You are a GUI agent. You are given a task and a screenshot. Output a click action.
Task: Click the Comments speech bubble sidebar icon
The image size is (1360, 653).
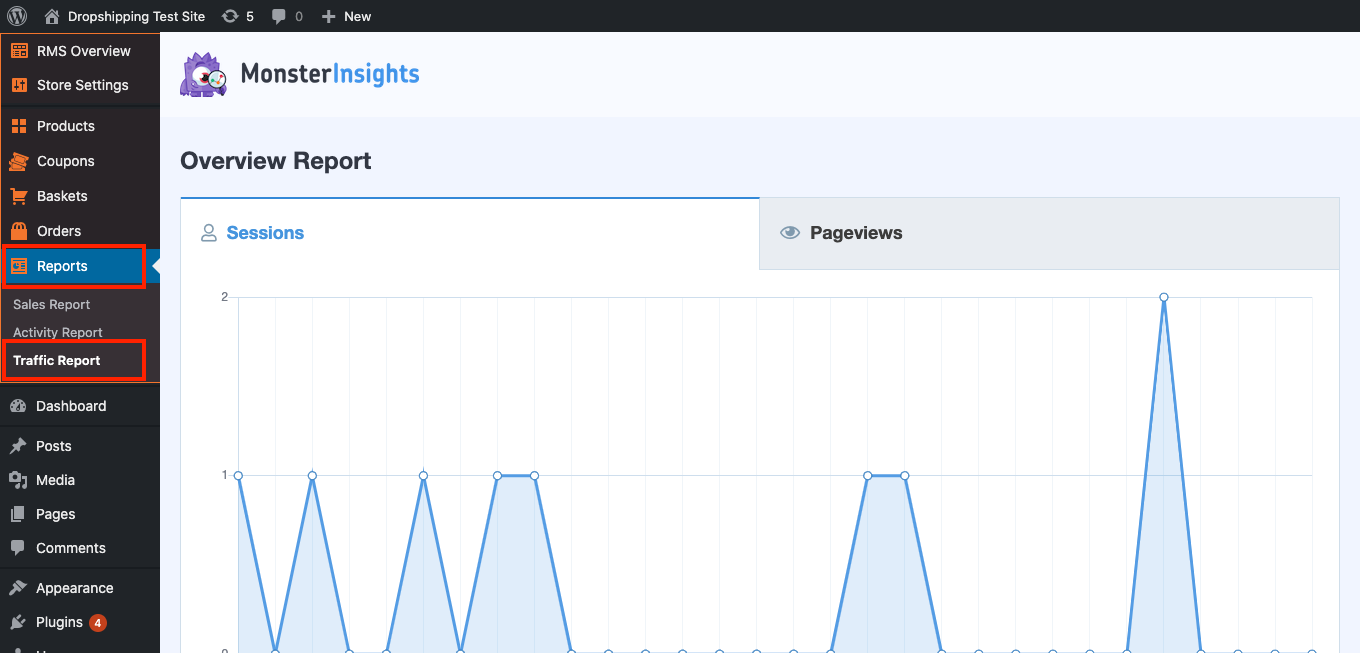coord(18,548)
